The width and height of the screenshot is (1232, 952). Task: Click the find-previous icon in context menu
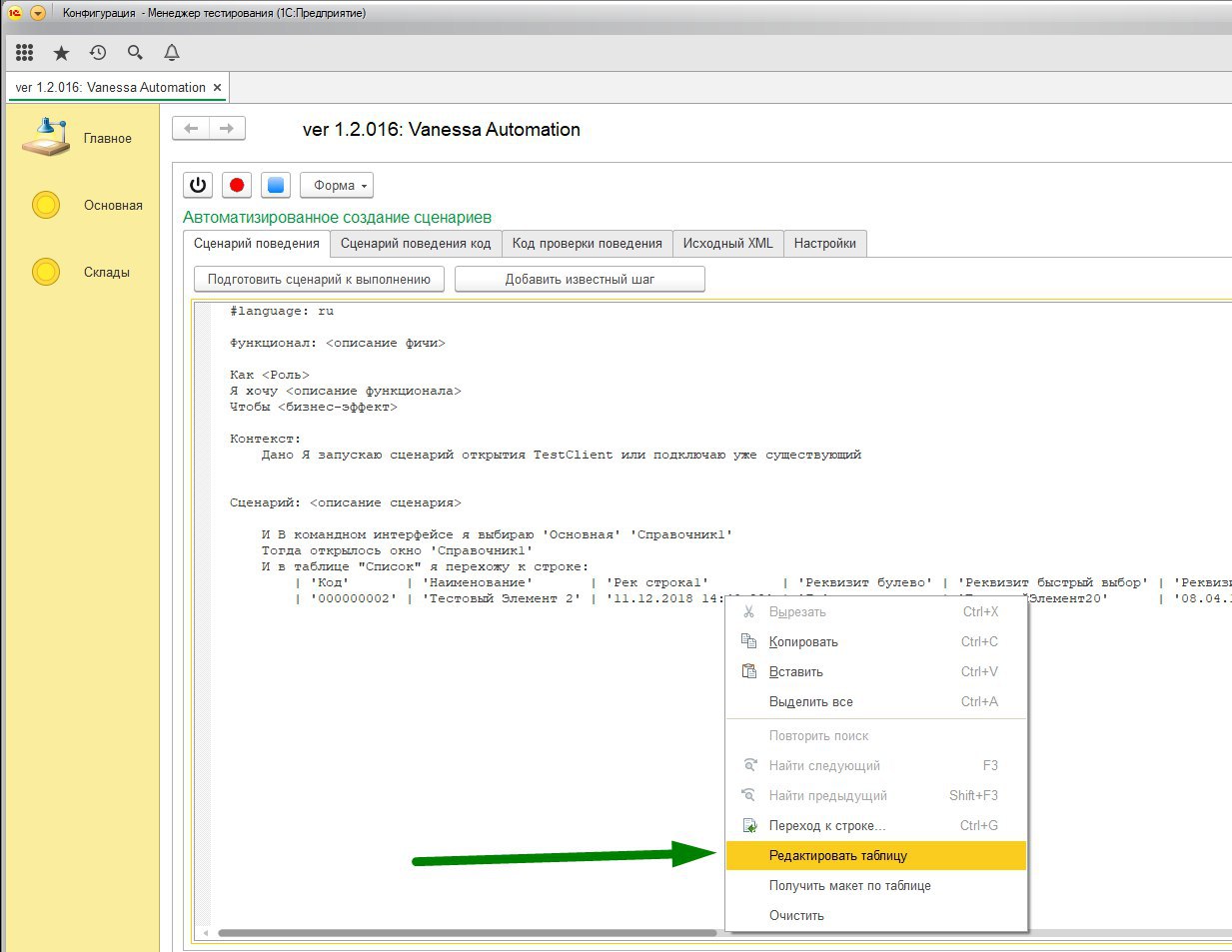tap(748, 795)
